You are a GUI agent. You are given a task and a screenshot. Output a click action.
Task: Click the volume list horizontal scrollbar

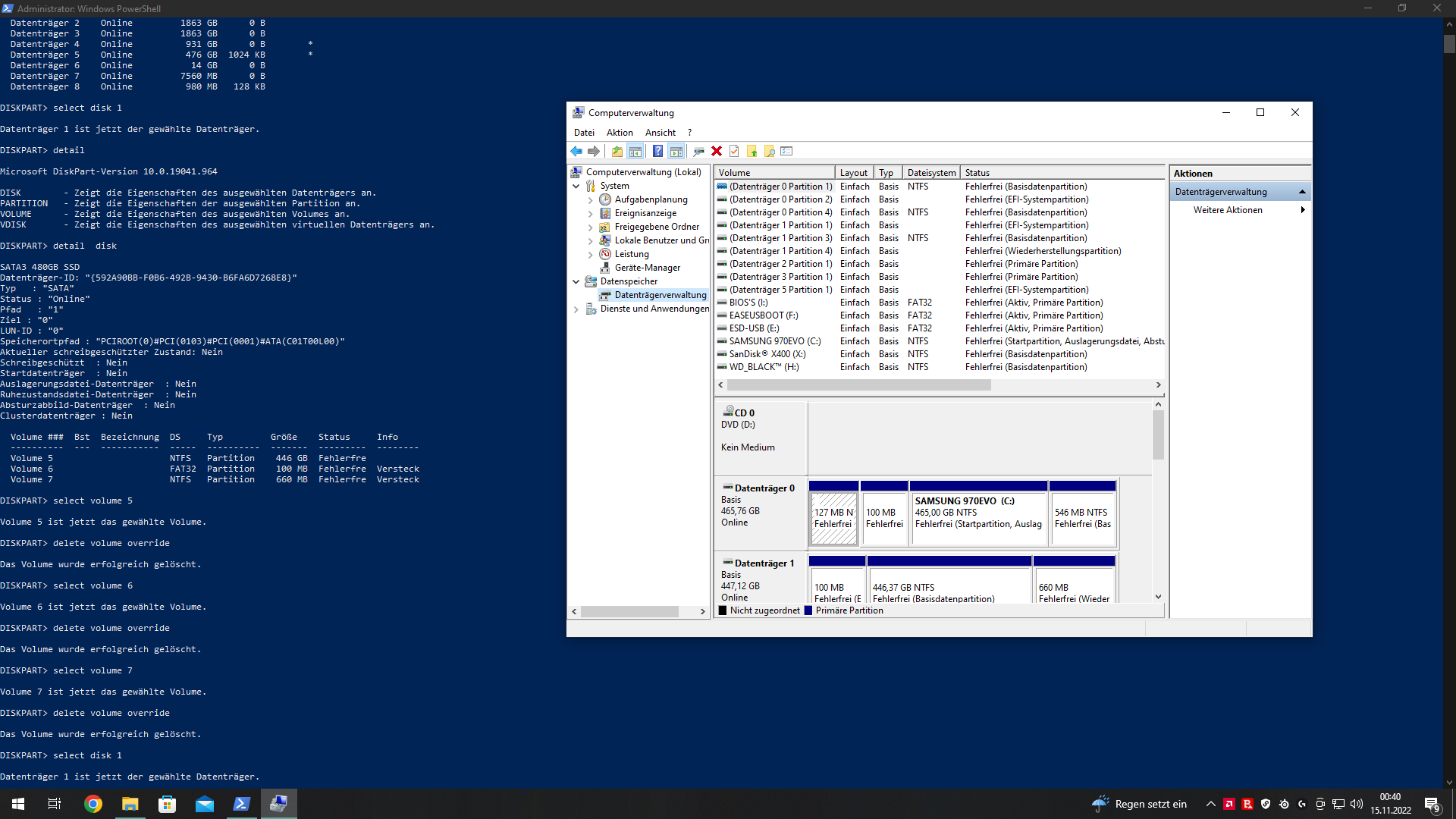(x=858, y=385)
